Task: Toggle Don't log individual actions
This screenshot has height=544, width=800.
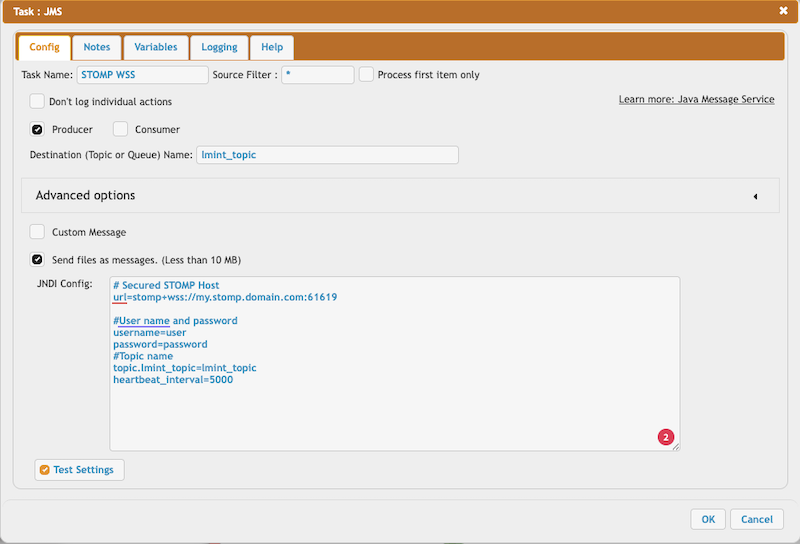Action: 37,101
